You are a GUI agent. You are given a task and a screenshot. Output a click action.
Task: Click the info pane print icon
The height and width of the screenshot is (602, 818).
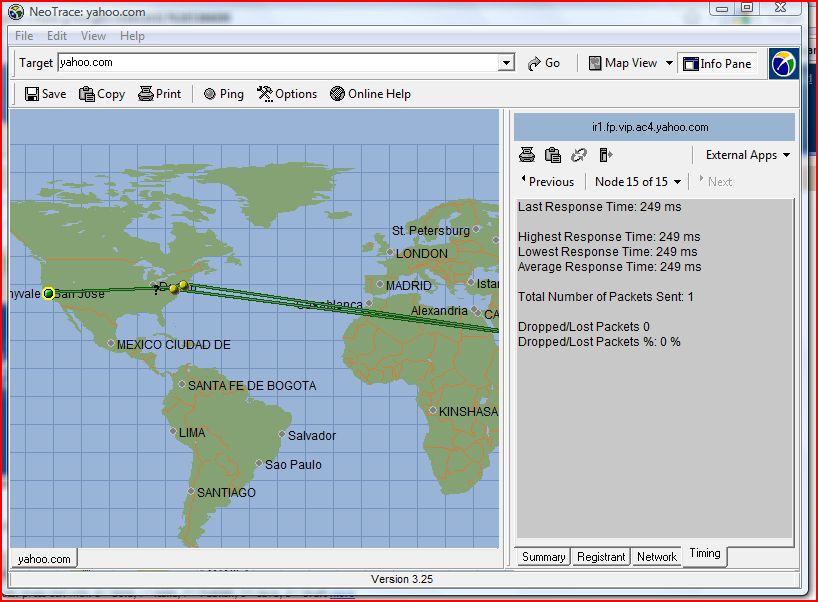click(x=527, y=155)
